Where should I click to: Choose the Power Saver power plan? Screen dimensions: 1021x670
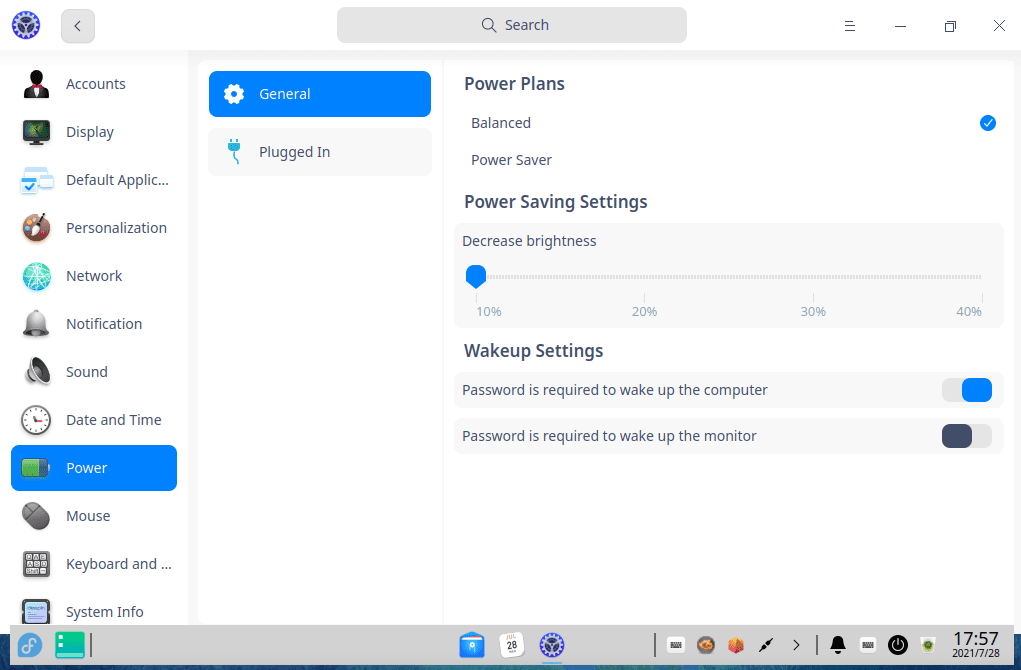(x=729, y=160)
